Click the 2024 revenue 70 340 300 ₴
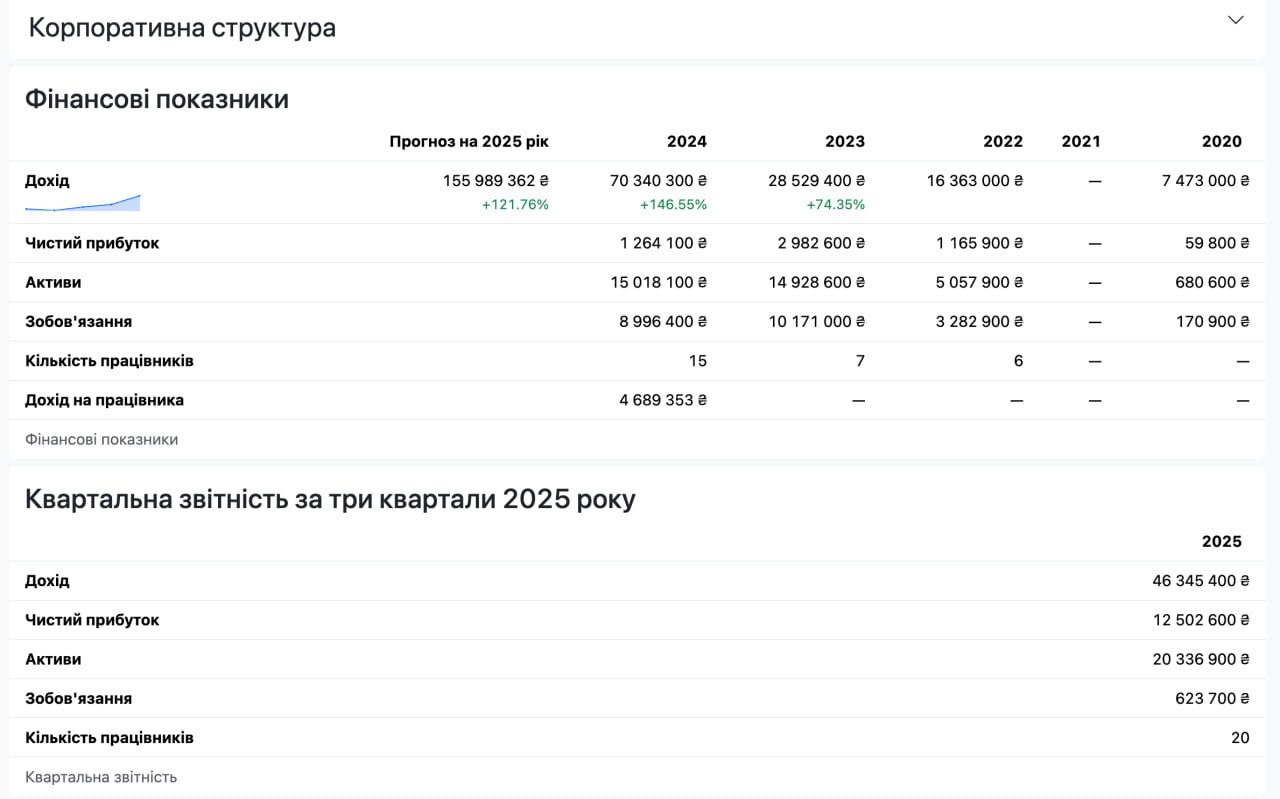 [659, 181]
